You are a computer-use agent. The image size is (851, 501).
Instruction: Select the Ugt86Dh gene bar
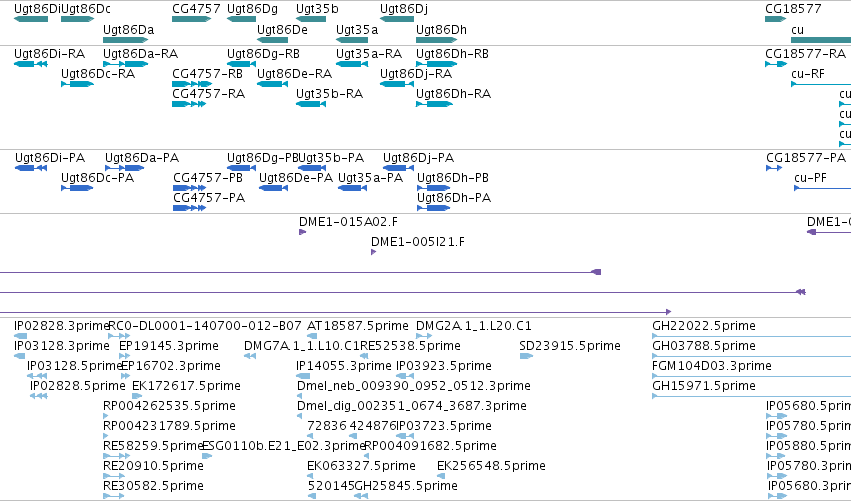tap(437, 40)
